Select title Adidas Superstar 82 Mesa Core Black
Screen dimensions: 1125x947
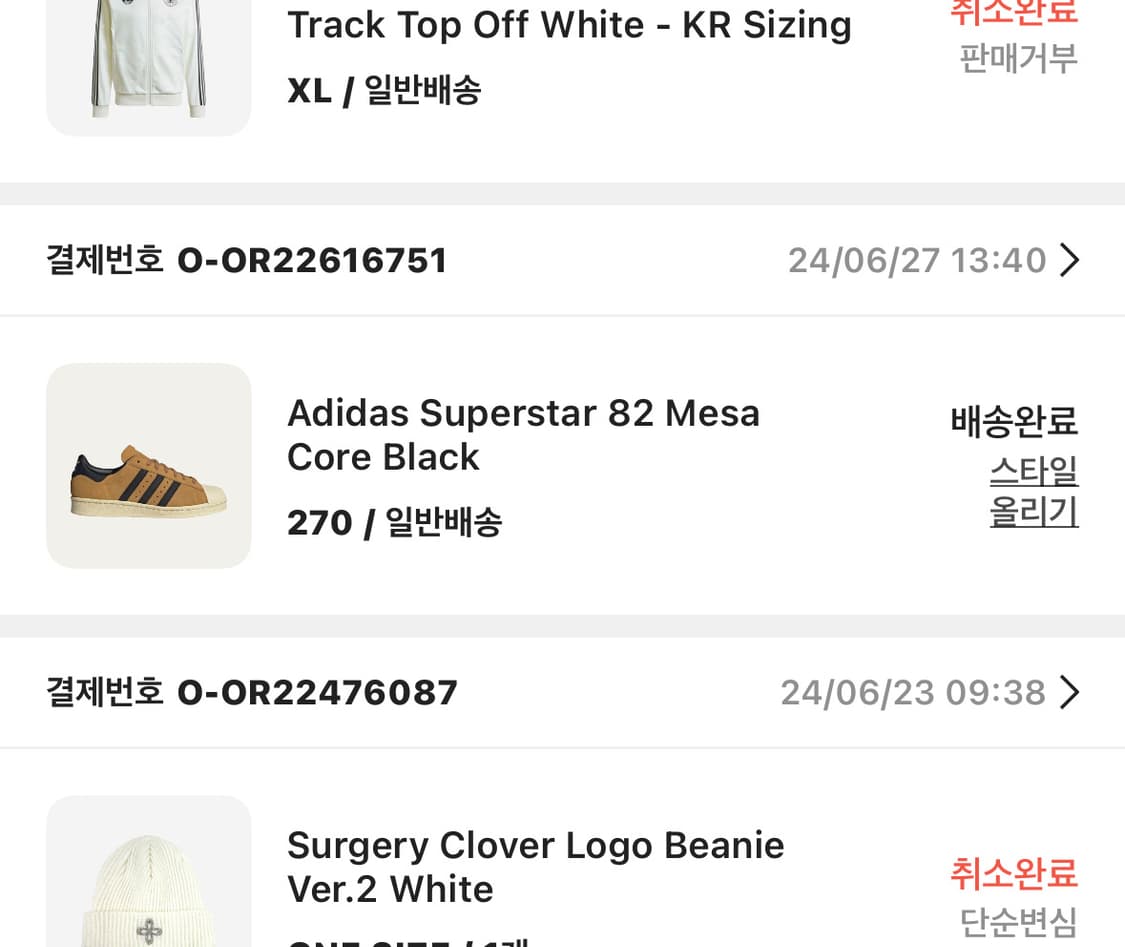point(523,434)
